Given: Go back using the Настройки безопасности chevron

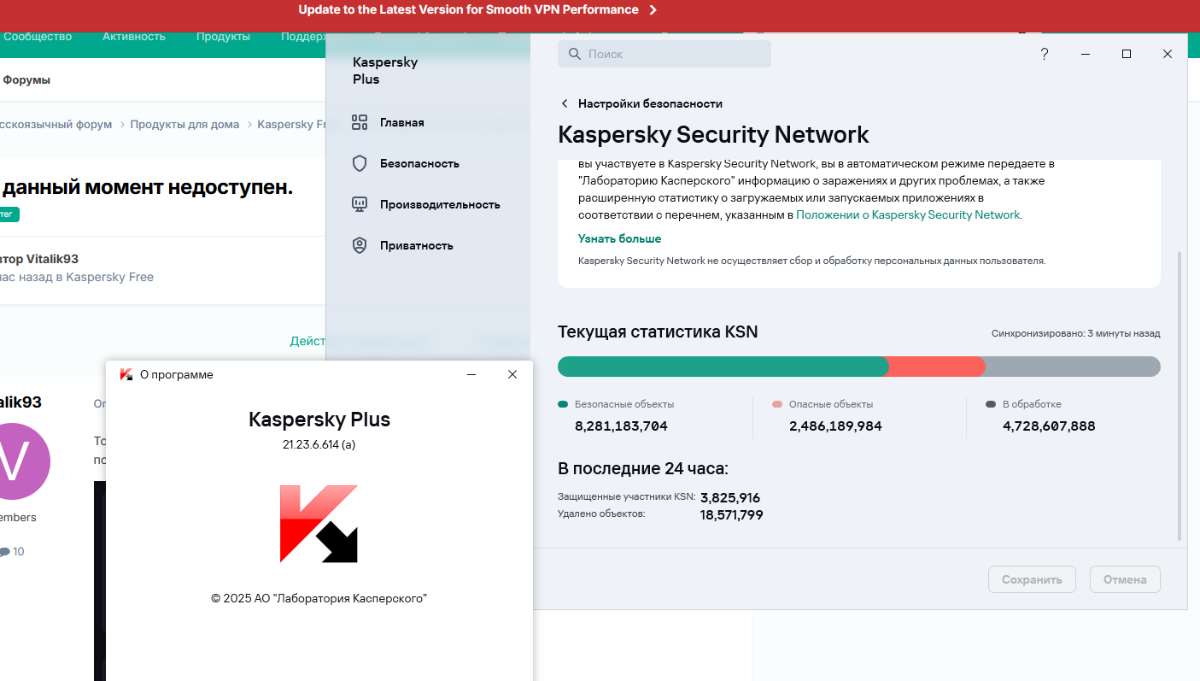Looking at the screenshot, I should 565,103.
